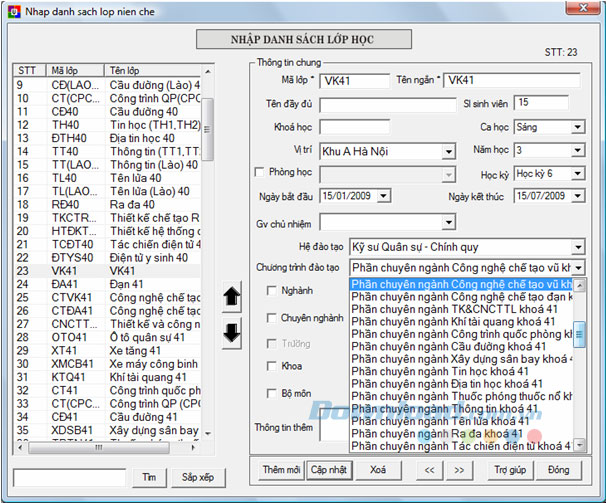Click the Sắp xếp button
606x503 pixels.
[197, 477]
